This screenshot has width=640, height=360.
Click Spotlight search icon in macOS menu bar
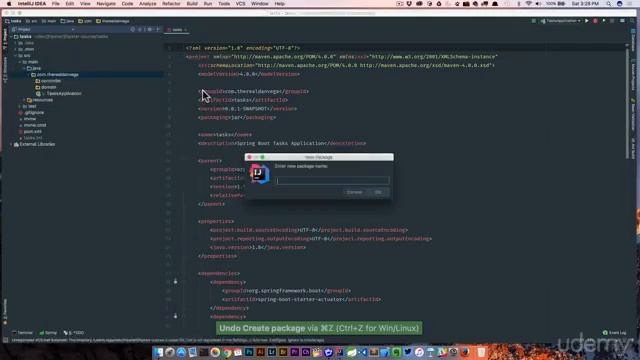point(608,4)
